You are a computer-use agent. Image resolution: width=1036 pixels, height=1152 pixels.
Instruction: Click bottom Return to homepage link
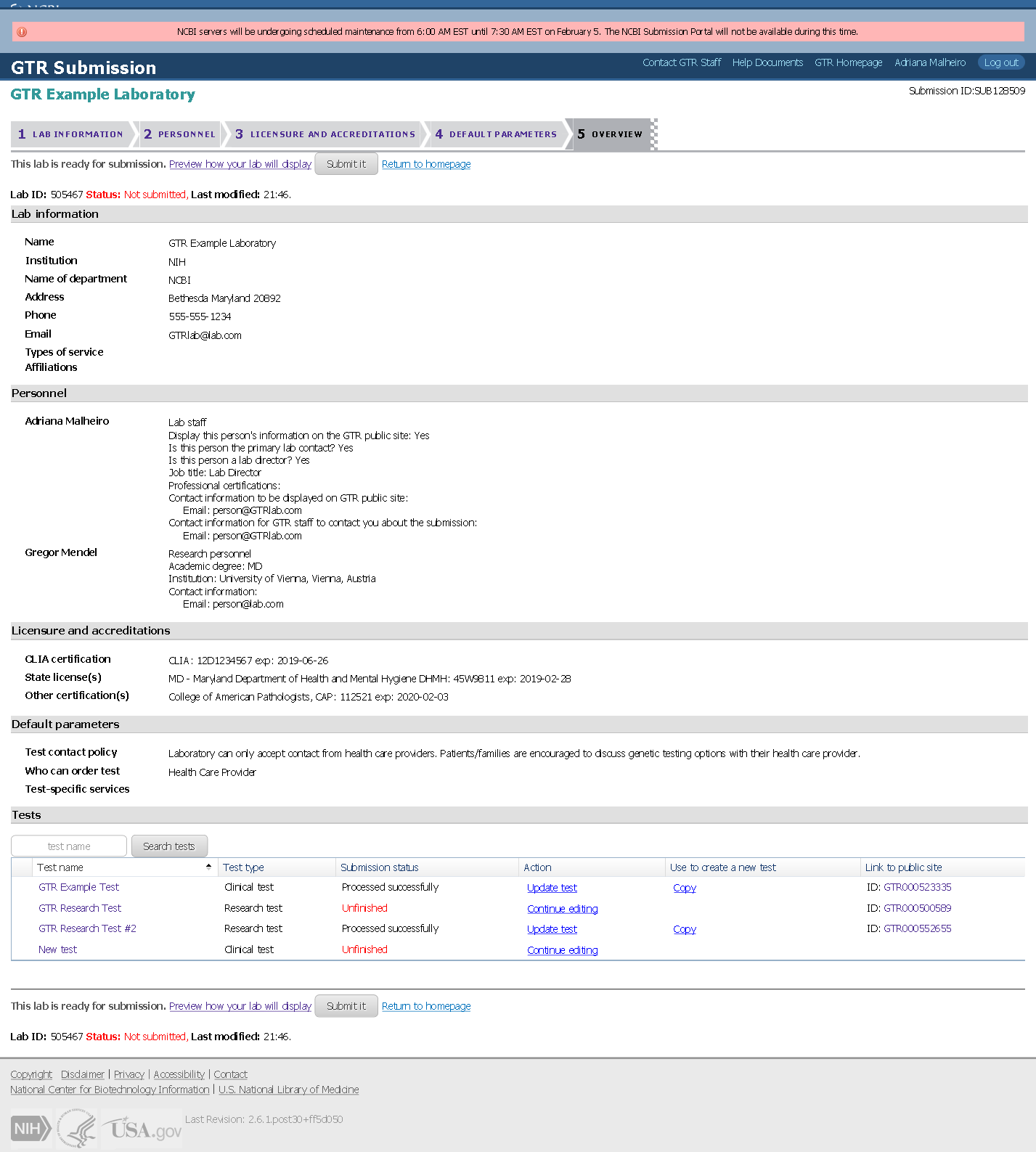pos(426,1006)
